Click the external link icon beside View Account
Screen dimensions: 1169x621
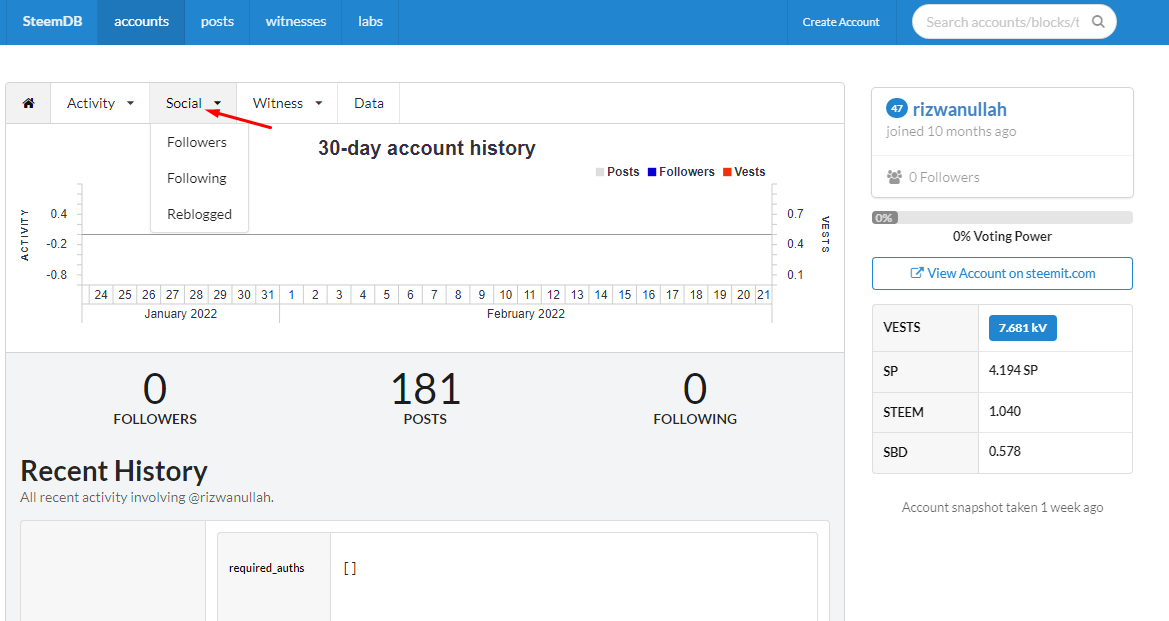[917, 273]
